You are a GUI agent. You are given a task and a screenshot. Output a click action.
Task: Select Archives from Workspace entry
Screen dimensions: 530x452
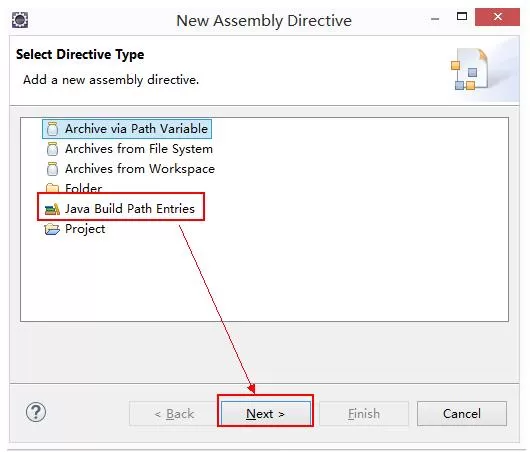pos(130,169)
